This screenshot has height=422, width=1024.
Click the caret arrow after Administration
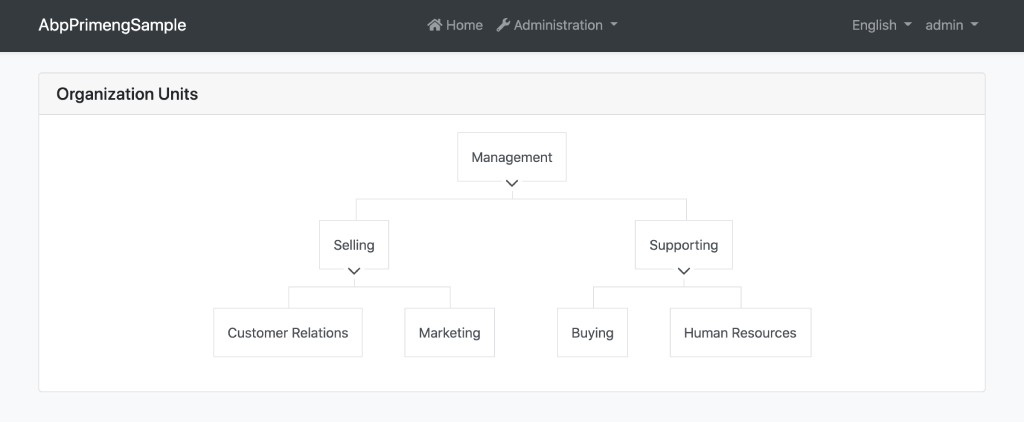614,25
